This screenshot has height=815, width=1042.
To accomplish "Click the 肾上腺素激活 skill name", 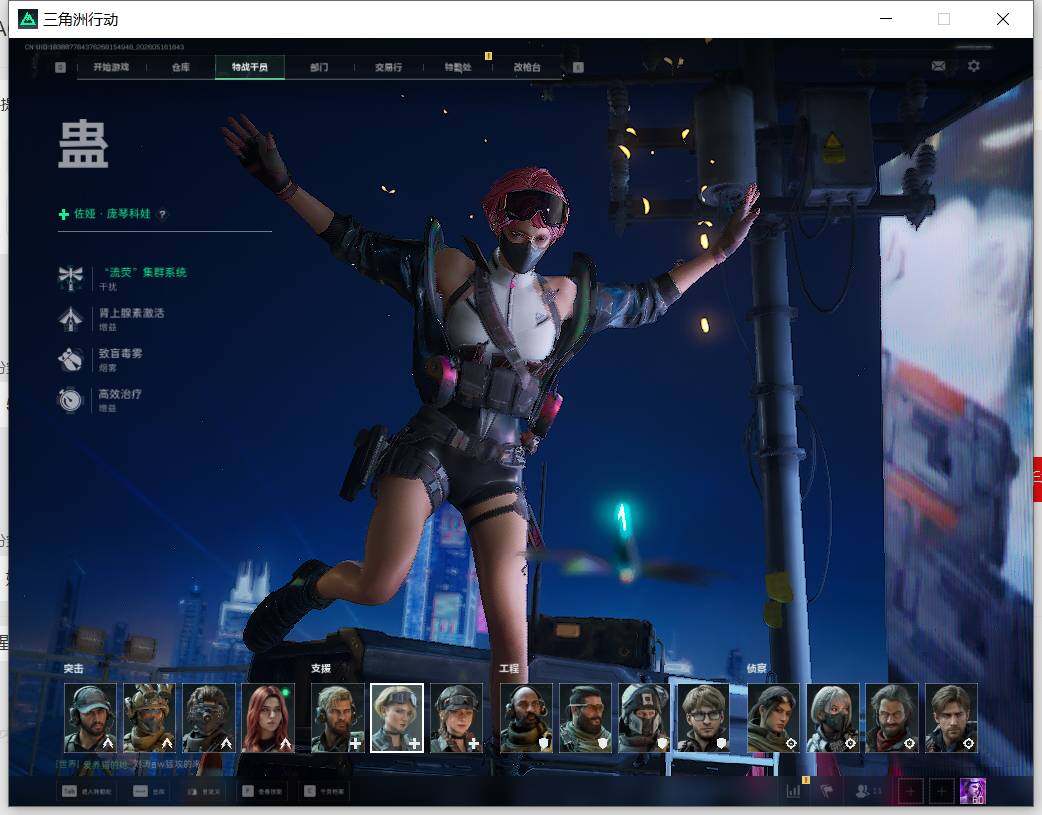I will tap(132, 313).
